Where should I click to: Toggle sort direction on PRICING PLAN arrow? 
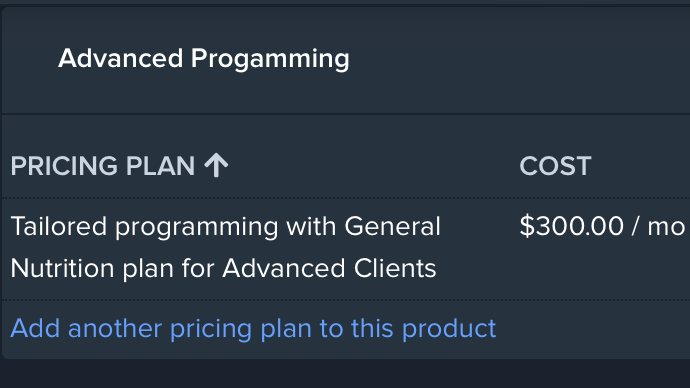coord(216,165)
